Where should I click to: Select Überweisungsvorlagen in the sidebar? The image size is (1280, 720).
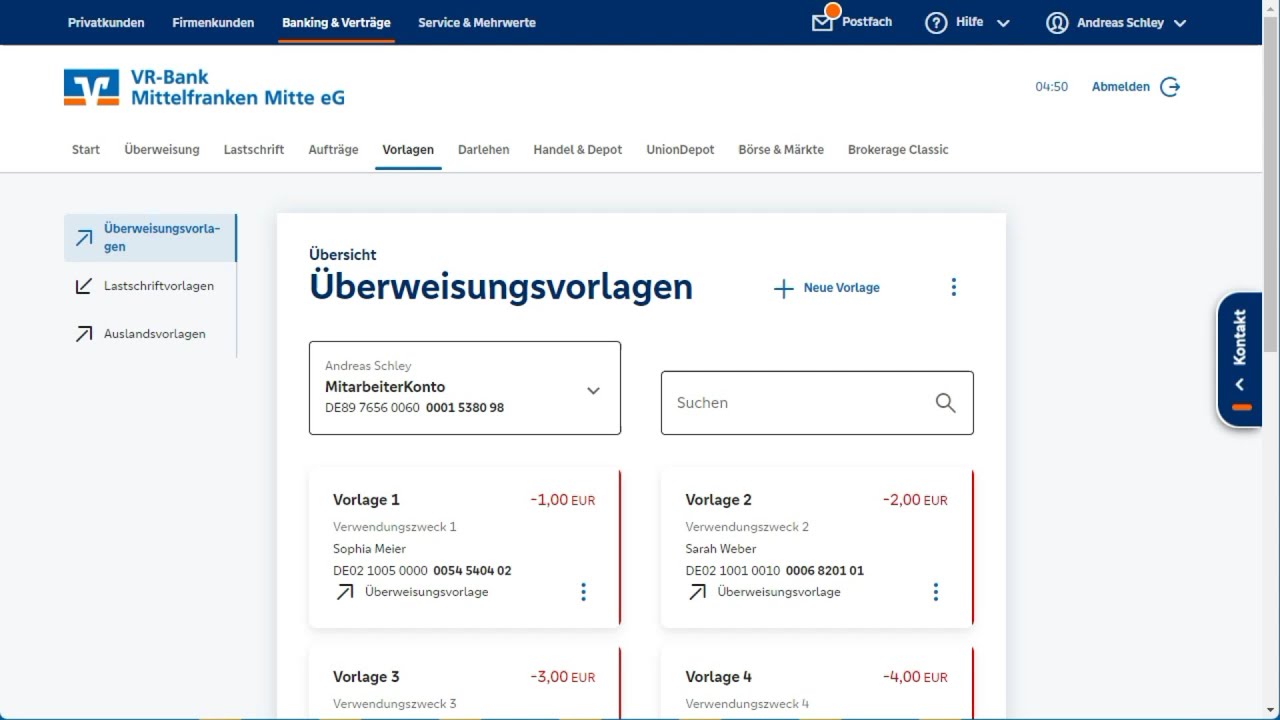click(150, 238)
